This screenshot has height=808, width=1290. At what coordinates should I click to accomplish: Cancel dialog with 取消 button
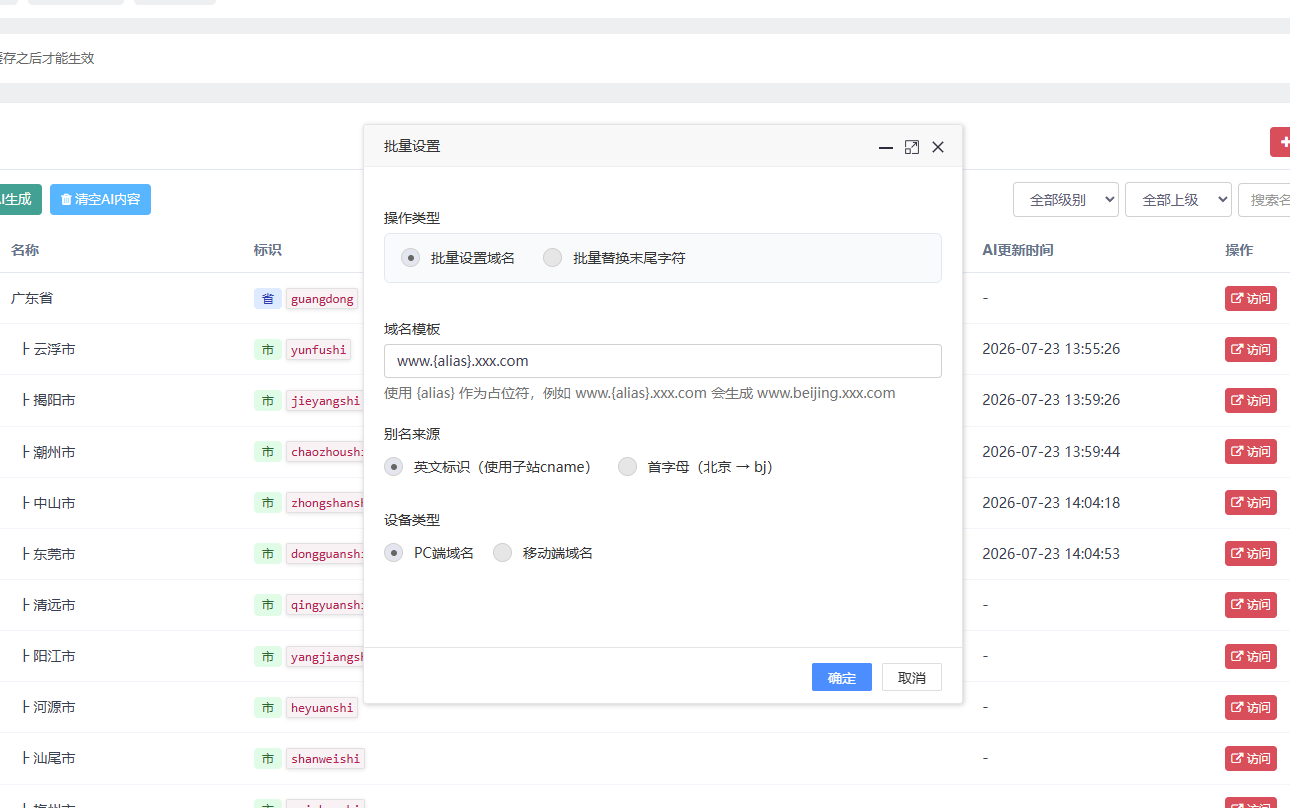click(912, 677)
